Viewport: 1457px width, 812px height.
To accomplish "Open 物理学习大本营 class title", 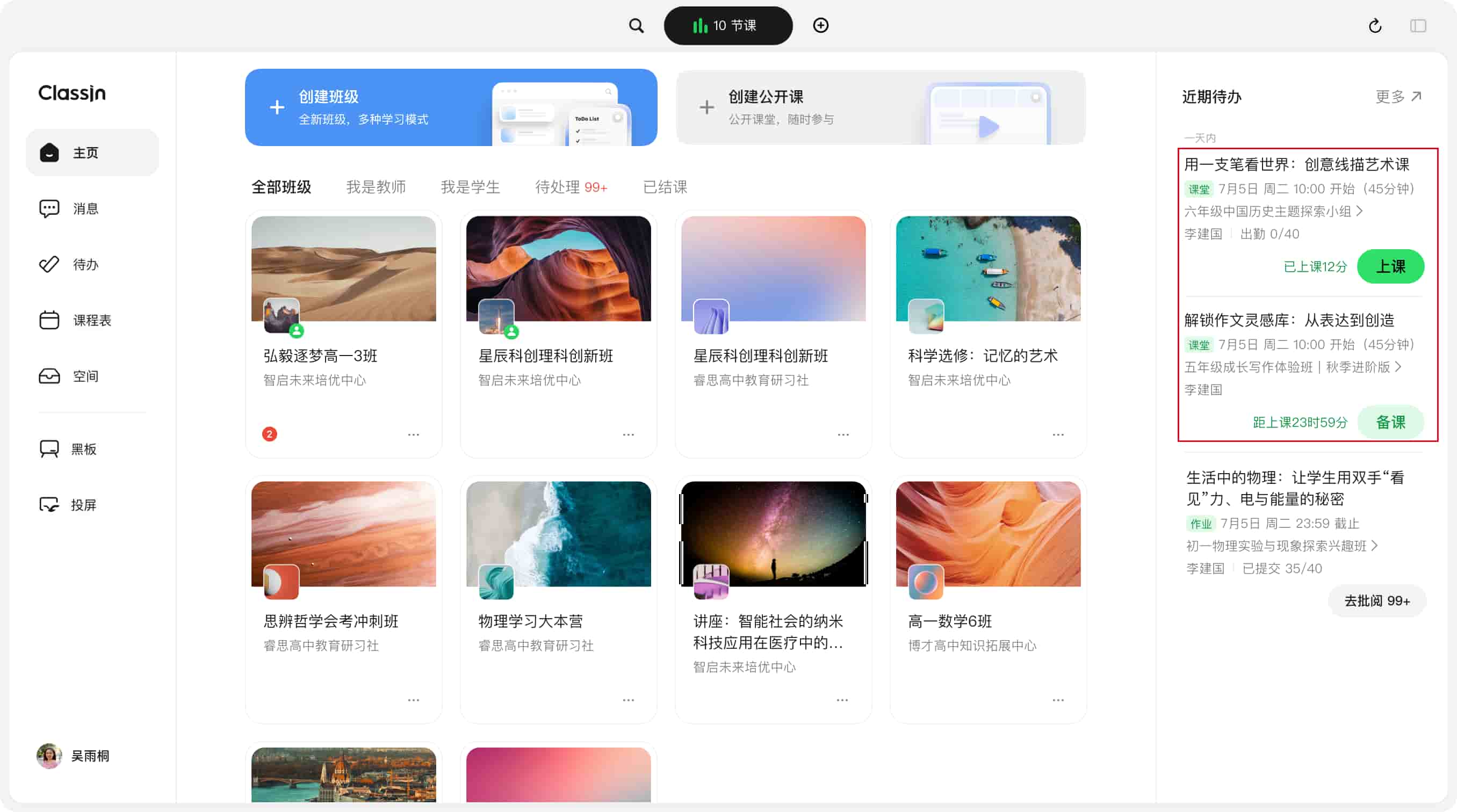I will (x=531, y=621).
